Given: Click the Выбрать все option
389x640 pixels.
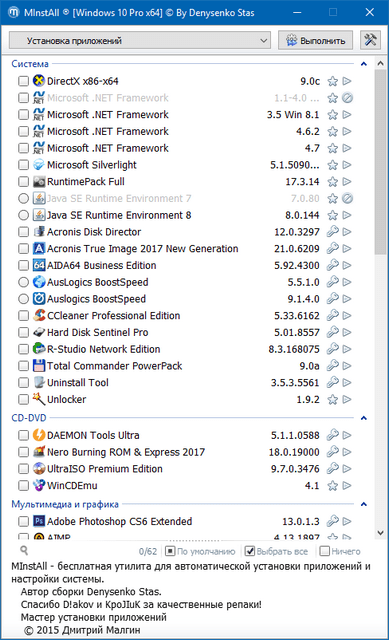Looking at the screenshot, I should point(276,551).
